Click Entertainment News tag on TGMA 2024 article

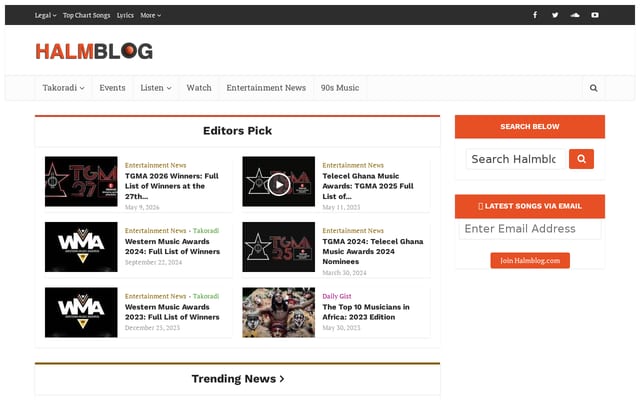coord(353,231)
